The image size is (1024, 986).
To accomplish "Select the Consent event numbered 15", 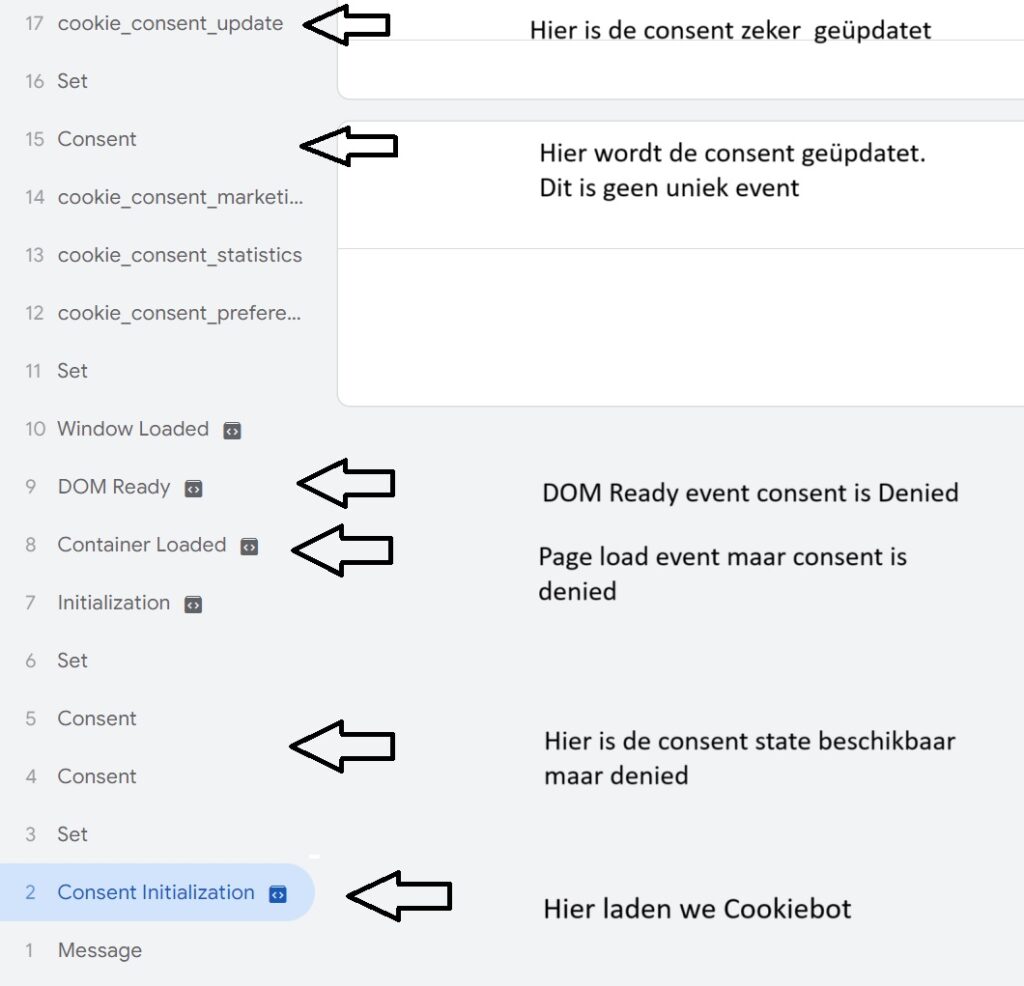I will point(97,139).
